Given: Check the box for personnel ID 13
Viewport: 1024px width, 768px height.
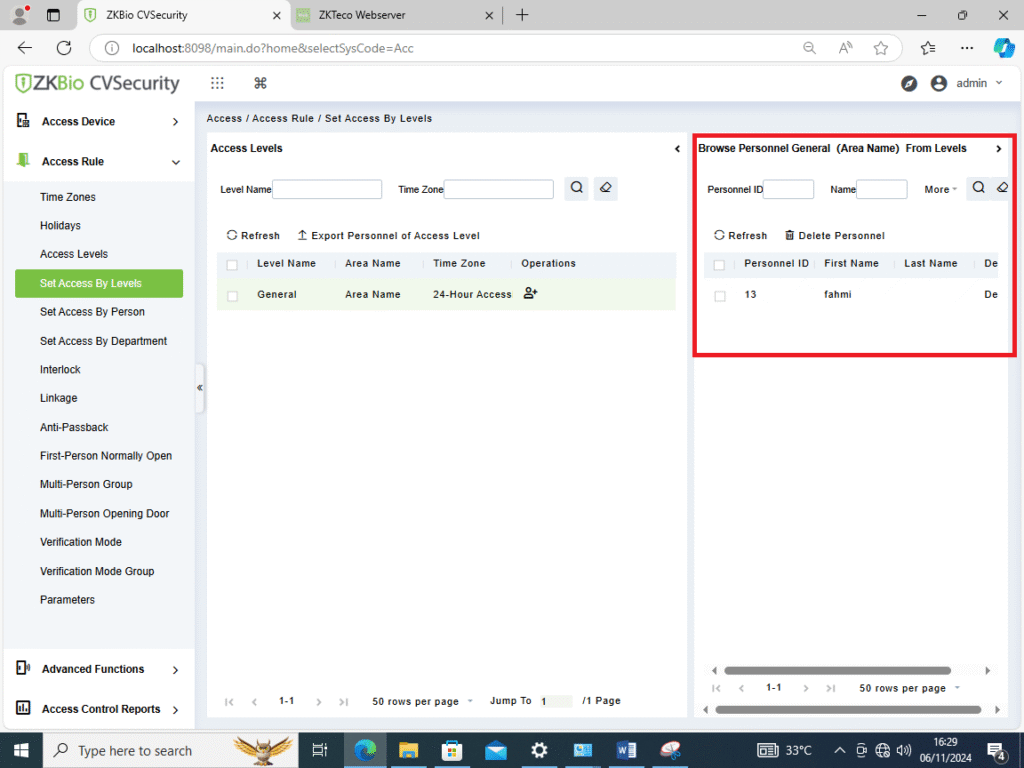Looking at the screenshot, I should tap(720, 296).
